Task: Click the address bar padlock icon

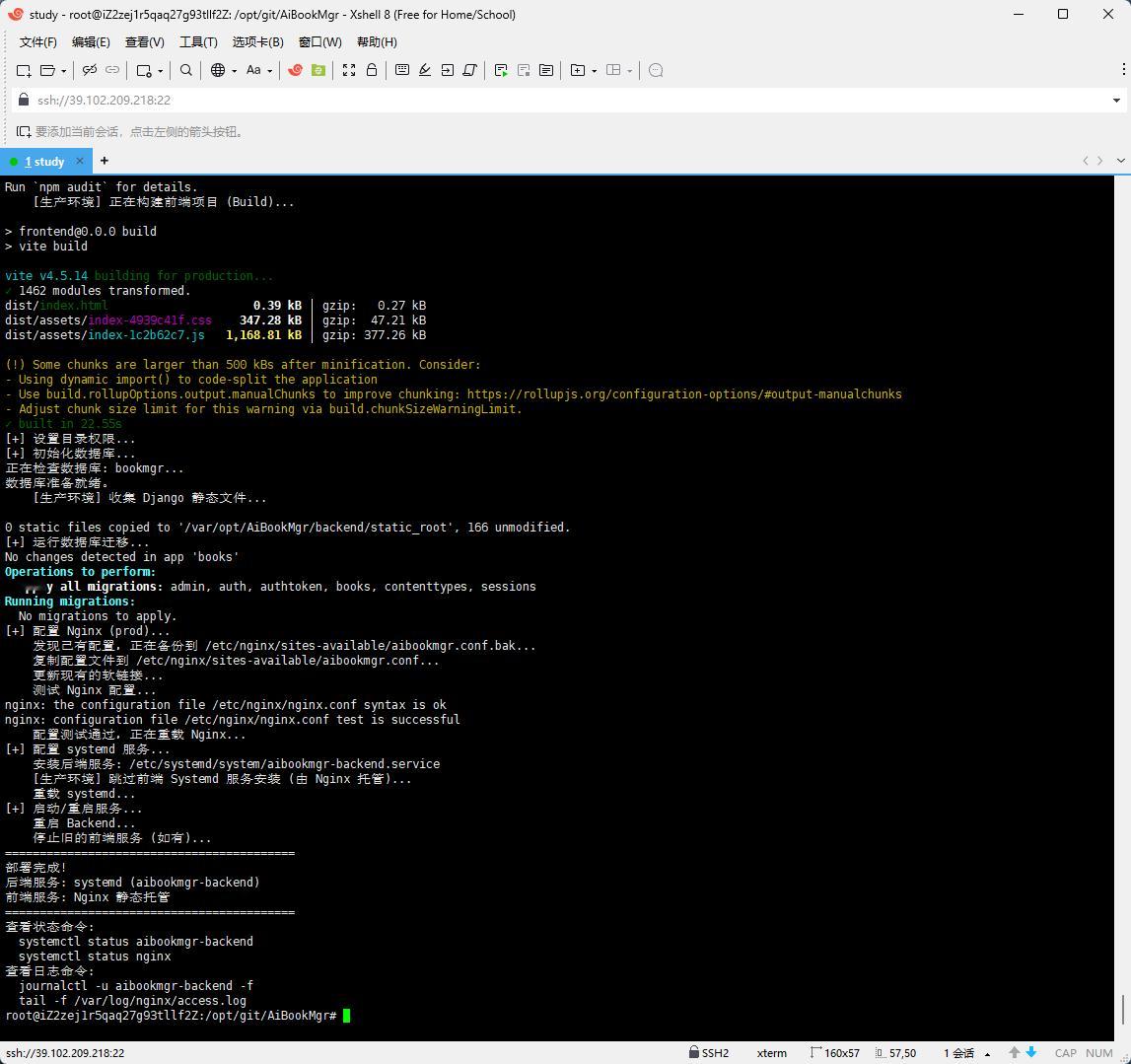Action: click(x=23, y=100)
